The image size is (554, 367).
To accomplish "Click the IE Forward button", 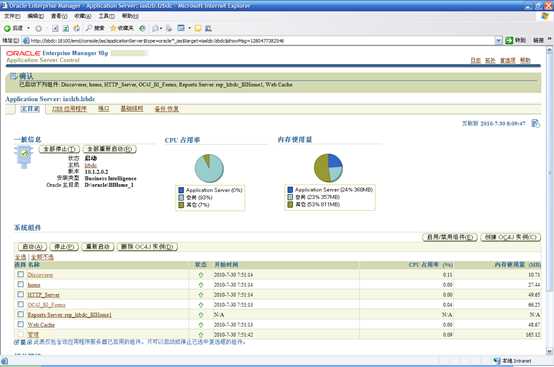I will 39,28.
